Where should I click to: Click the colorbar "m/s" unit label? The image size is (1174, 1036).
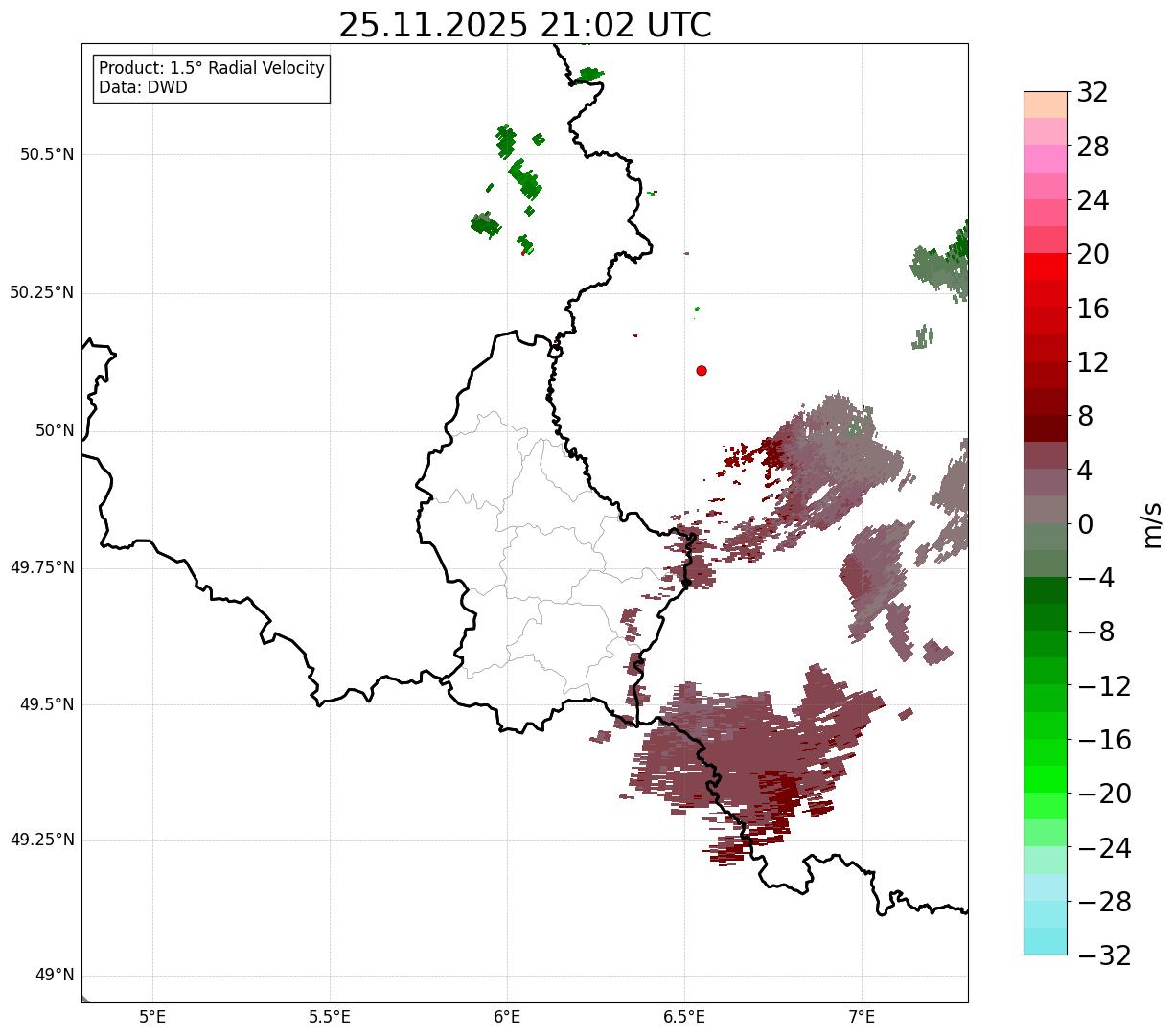point(1151,523)
